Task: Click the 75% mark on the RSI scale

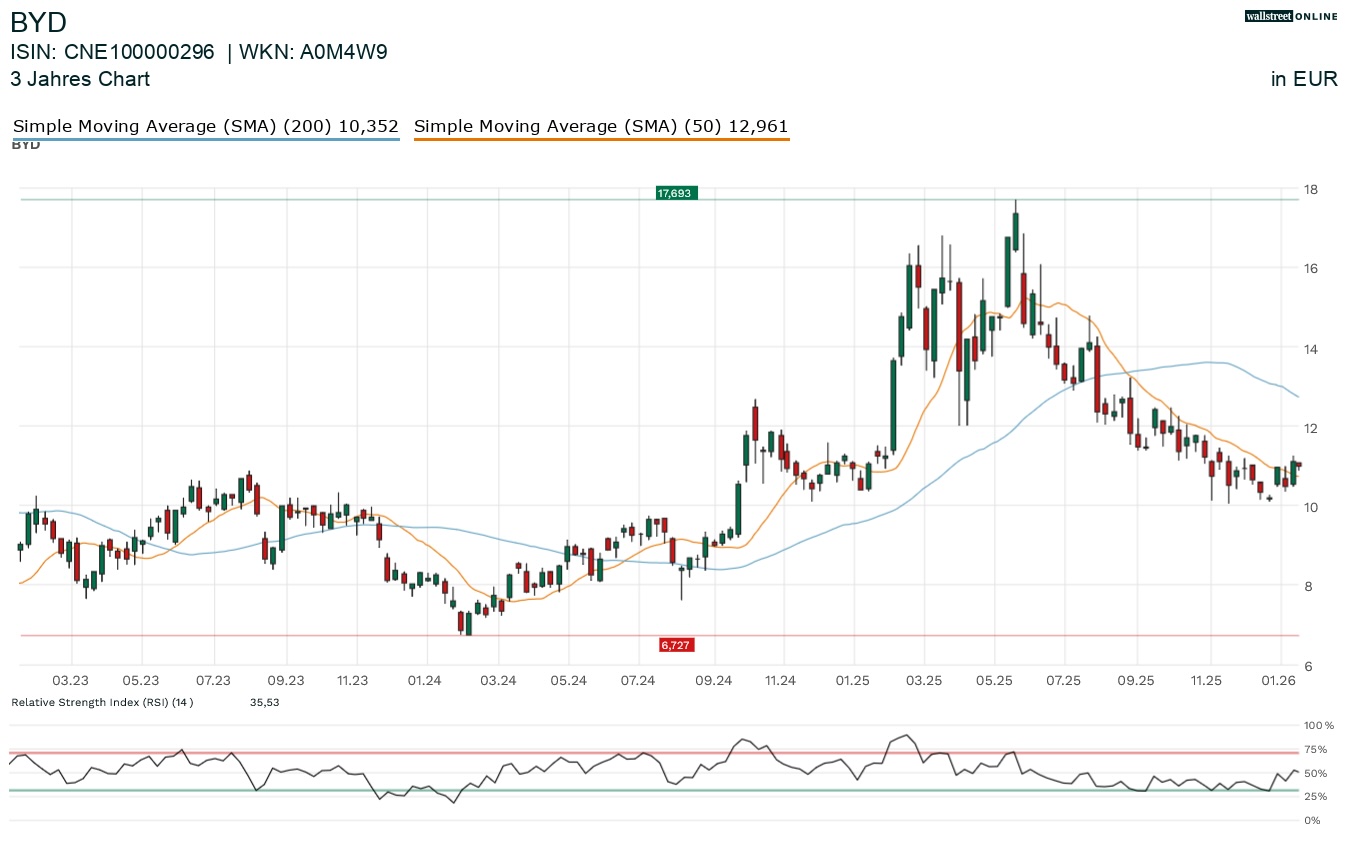Action: 1315,749
